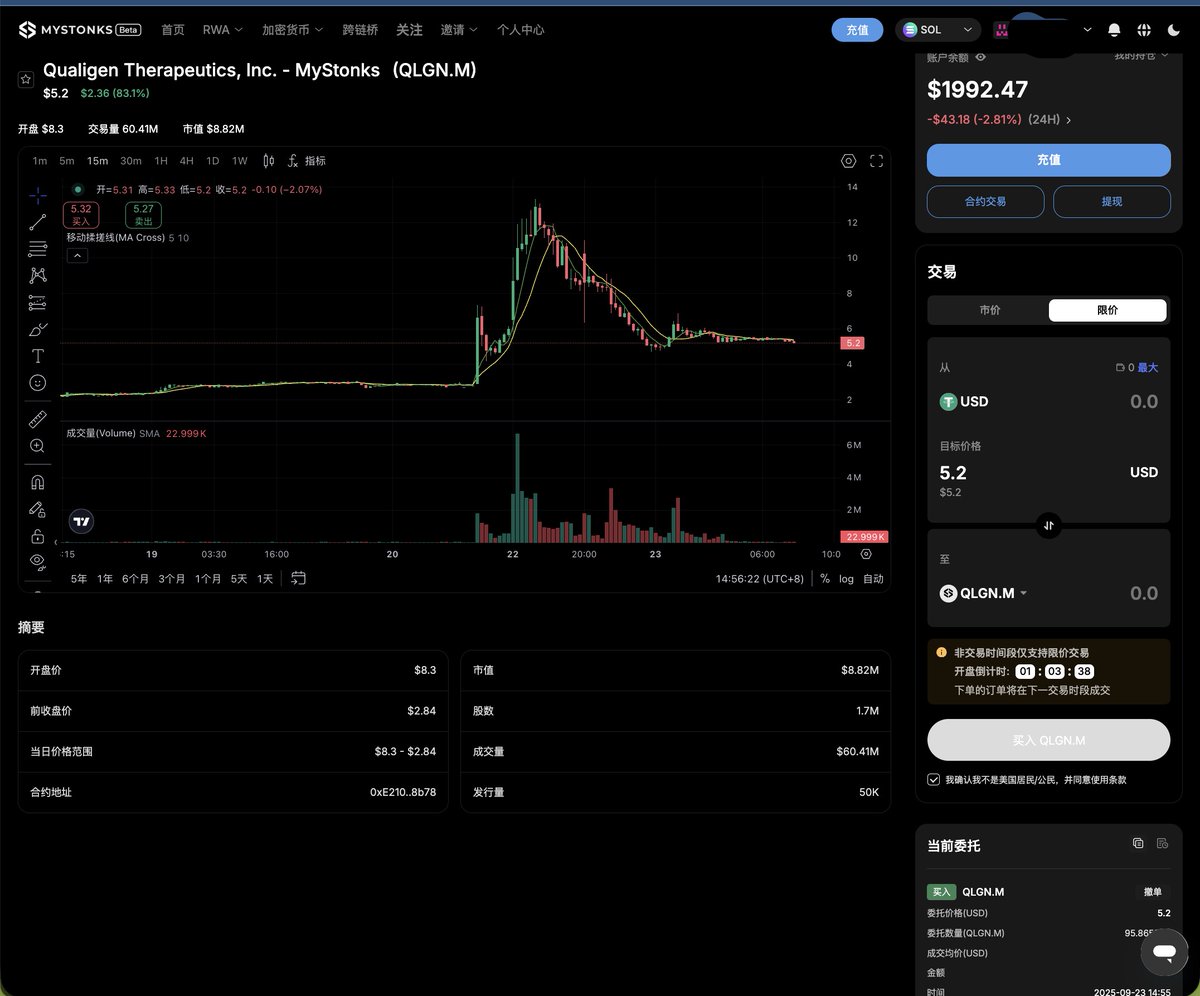The width and height of the screenshot is (1200, 996).
Task: Toggle account balance visibility eye
Action: [x=981, y=57]
